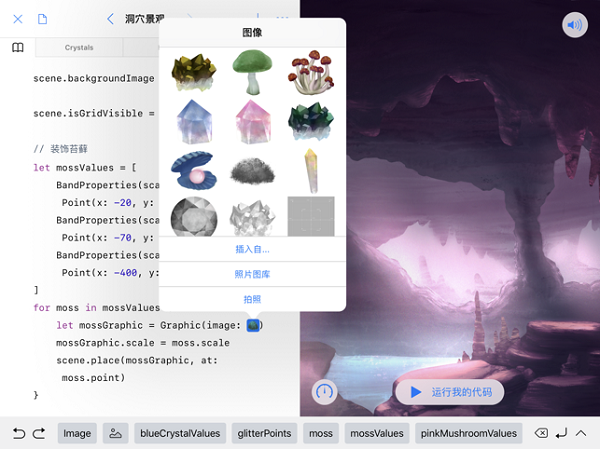Choose the dark green crystal cluster image
600x449 pixels.
(x=311, y=122)
